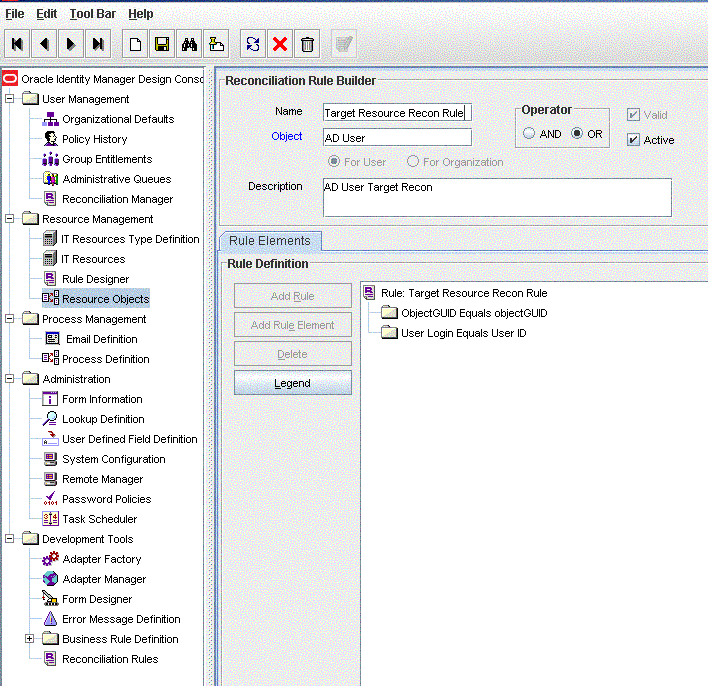Click the Add Rule Element button
This screenshot has width=708, height=686.
pyautogui.click(x=293, y=325)
